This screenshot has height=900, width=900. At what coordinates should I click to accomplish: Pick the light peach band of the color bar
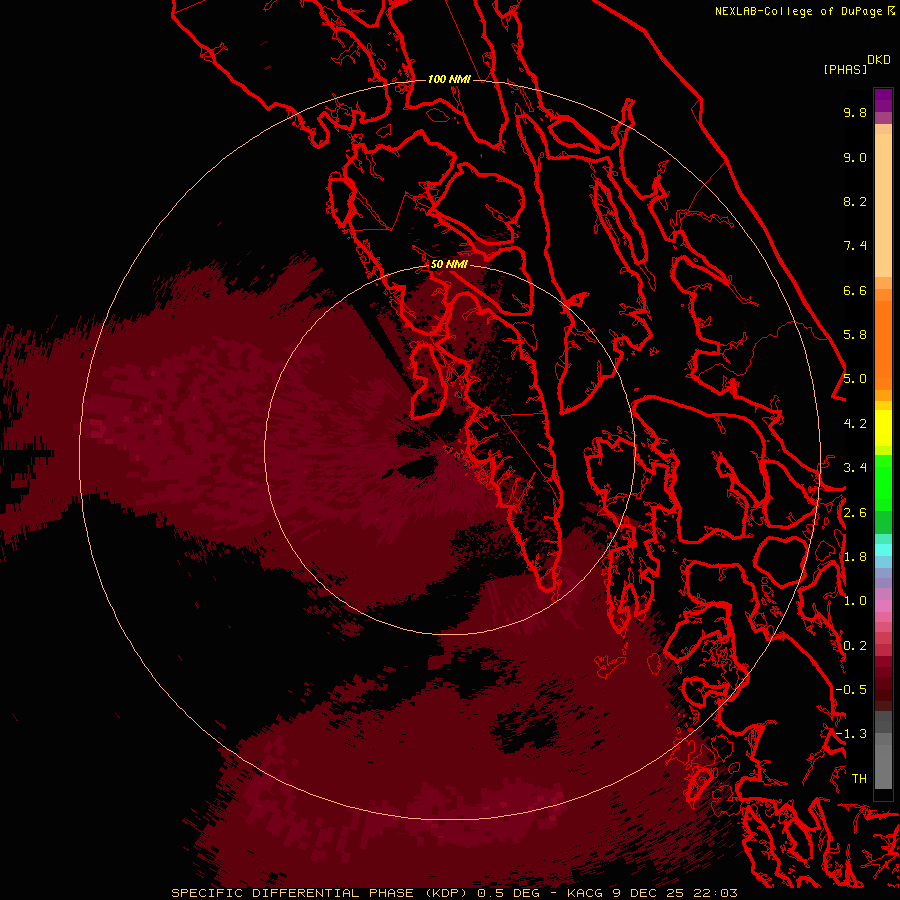coord(883,205)
